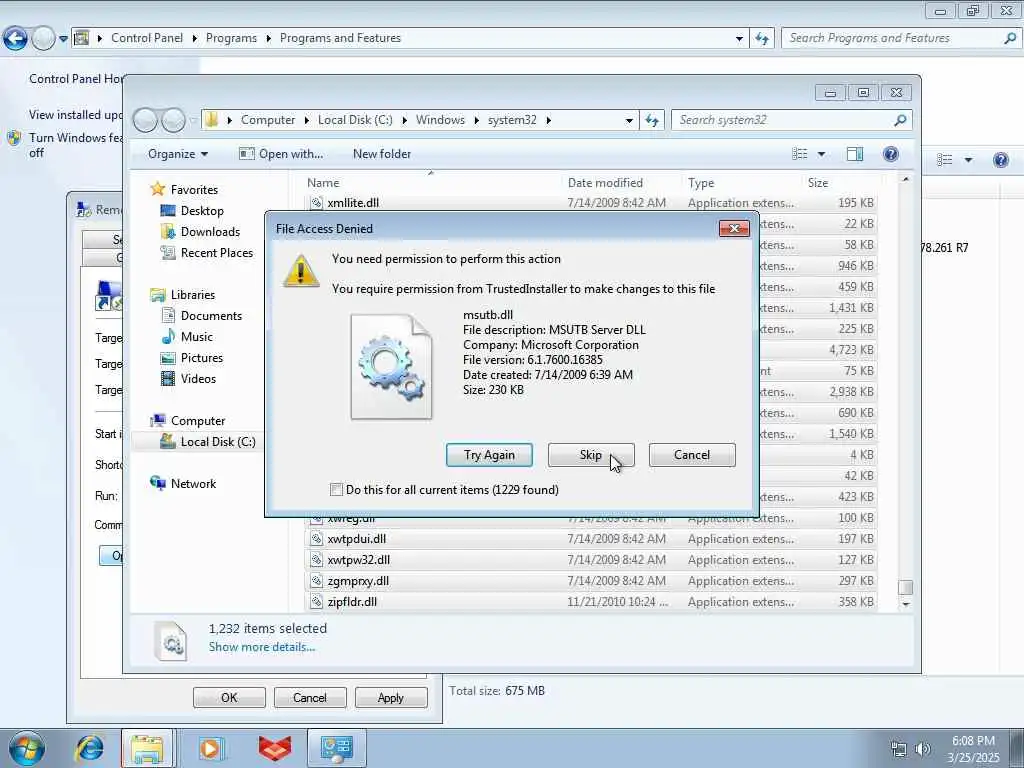The height and width of the screenshot is (768, 1024).
Task: Open Windows Start menu
Action: pyautogui.click(x=27, y=748)
